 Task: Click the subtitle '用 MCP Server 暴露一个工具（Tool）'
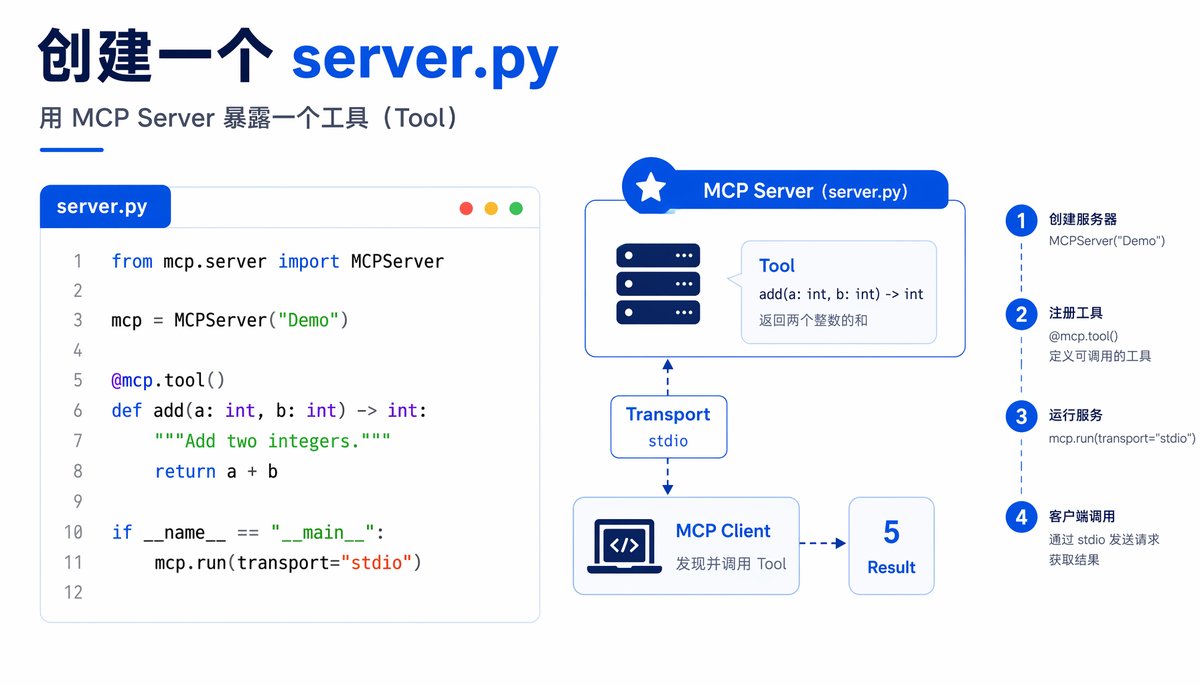[x=251, y=117]
